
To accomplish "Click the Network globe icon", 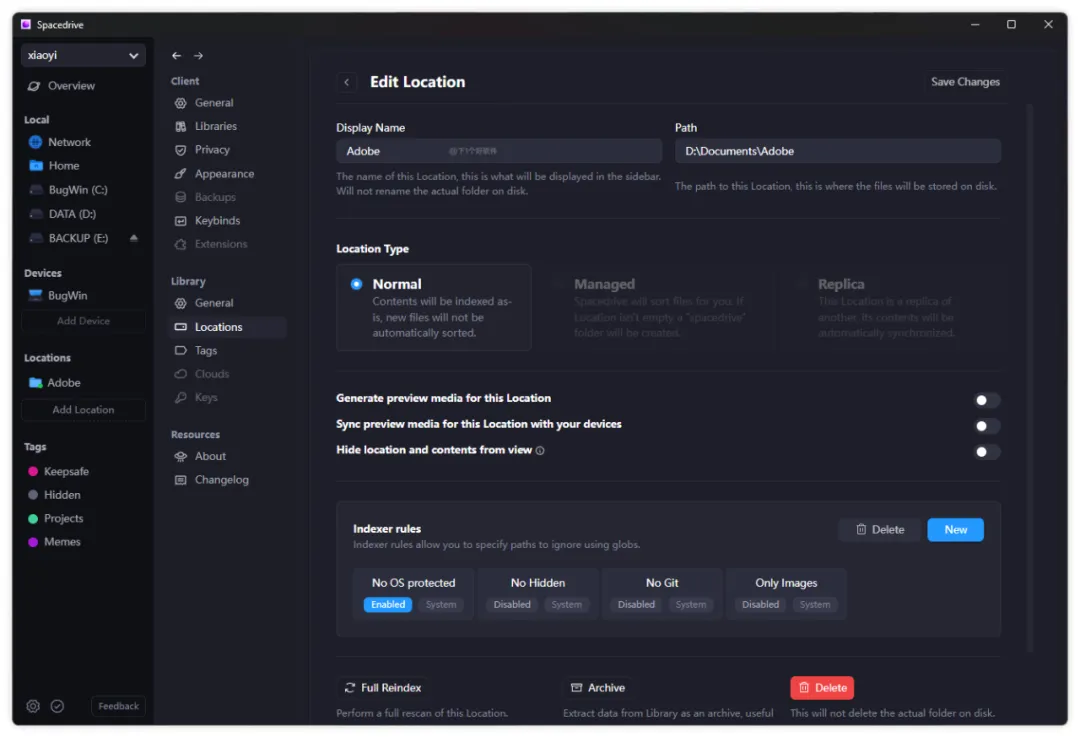I will click(x=36, y=142).
